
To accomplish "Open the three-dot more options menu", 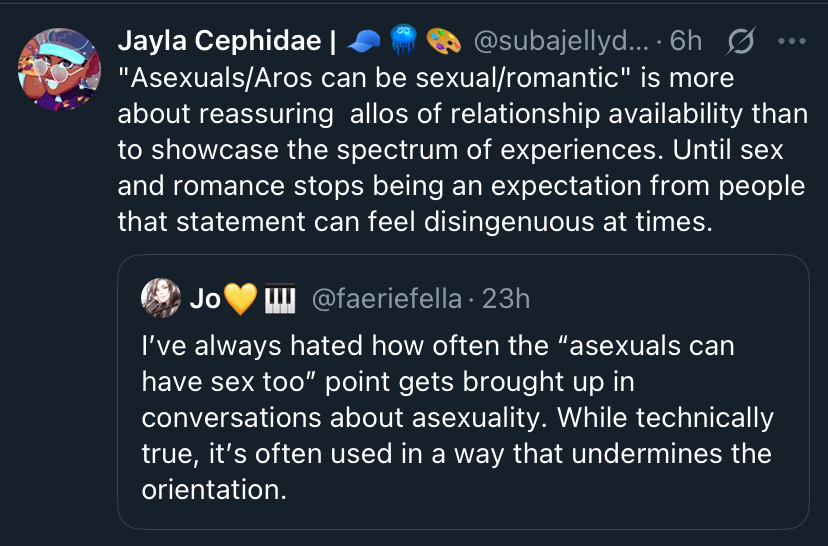I will click(x=791, y=42).
